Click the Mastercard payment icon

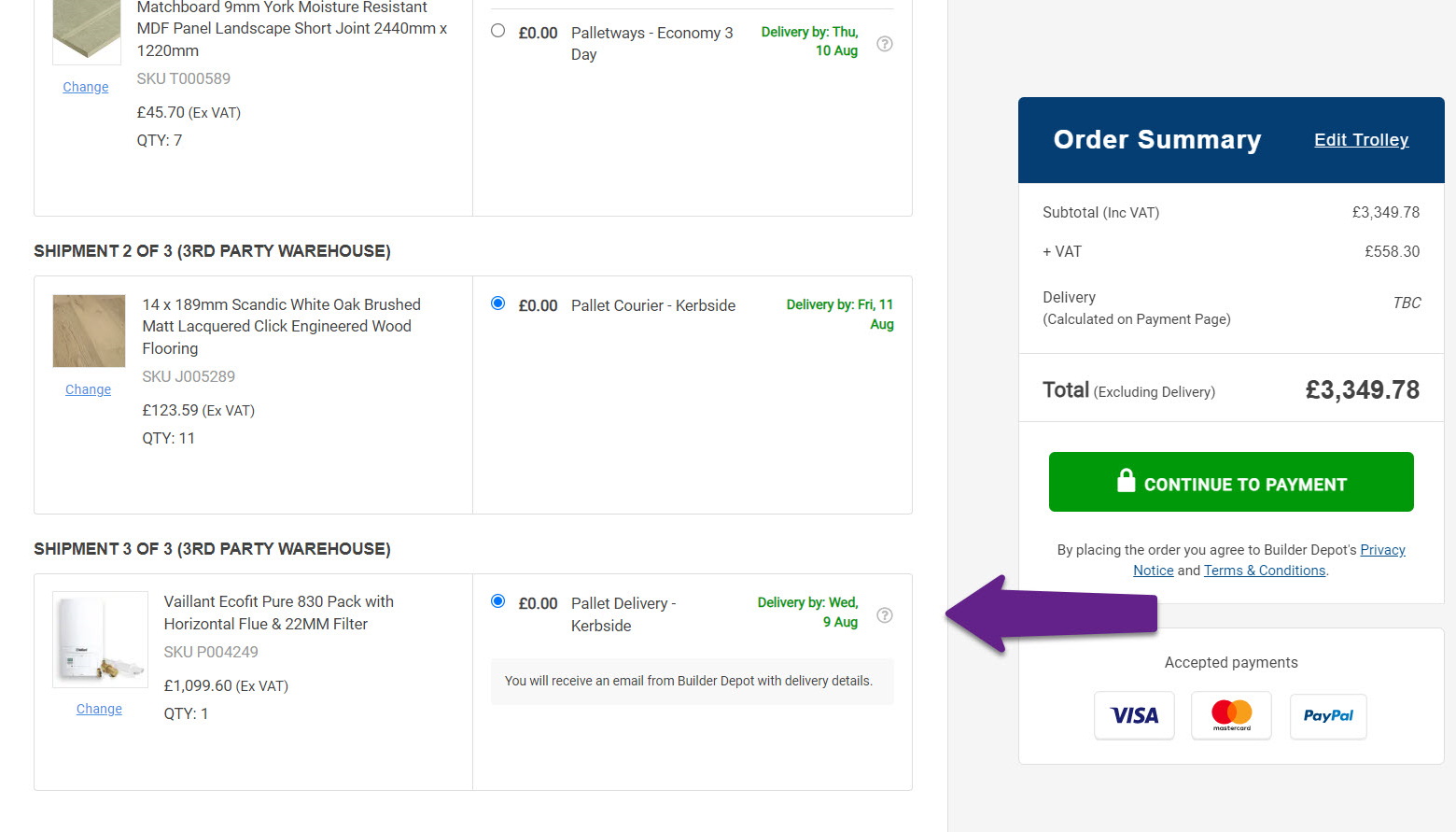[1231, 716]
